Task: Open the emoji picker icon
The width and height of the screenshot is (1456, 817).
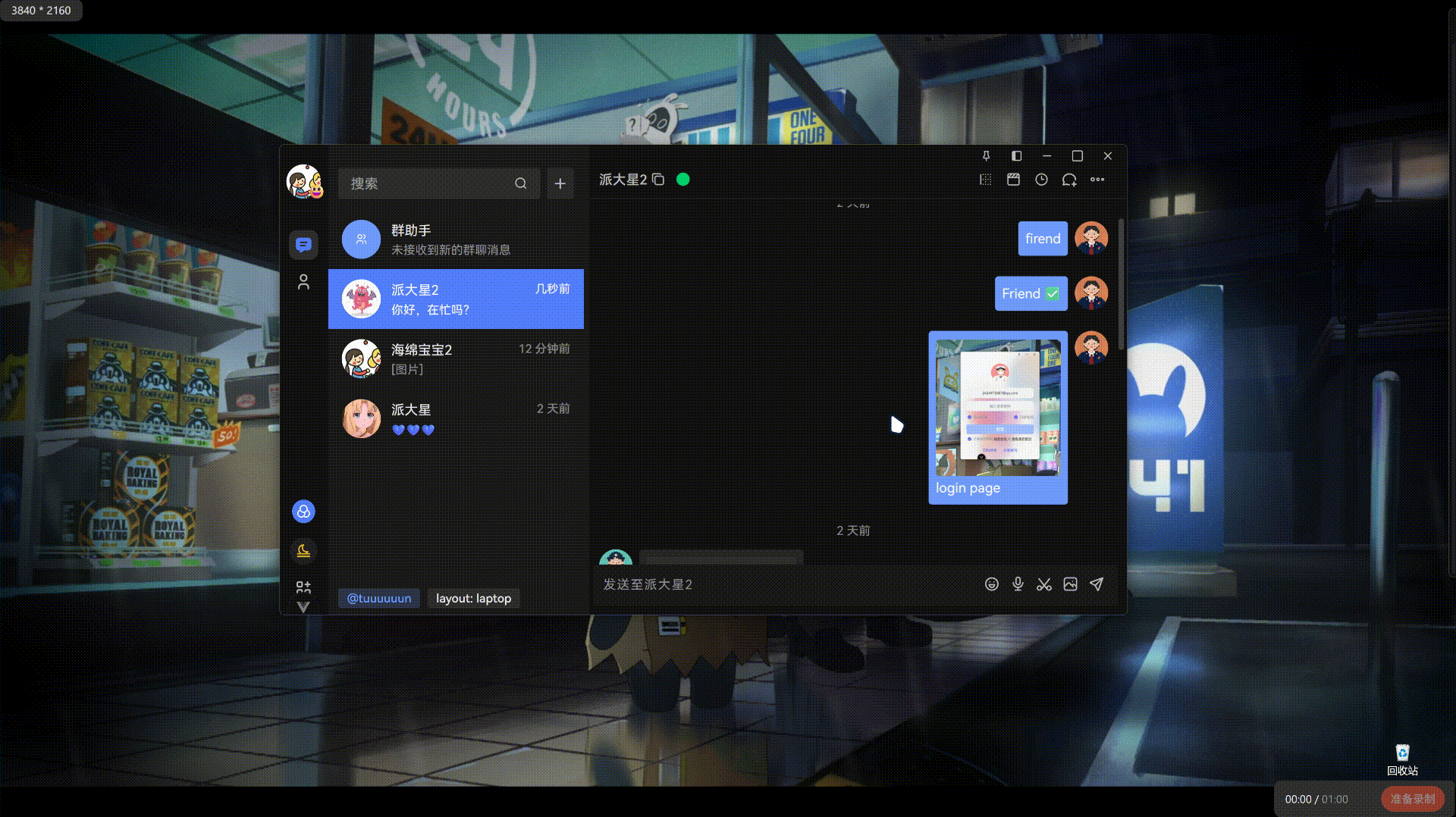Action: pos(991,584)
